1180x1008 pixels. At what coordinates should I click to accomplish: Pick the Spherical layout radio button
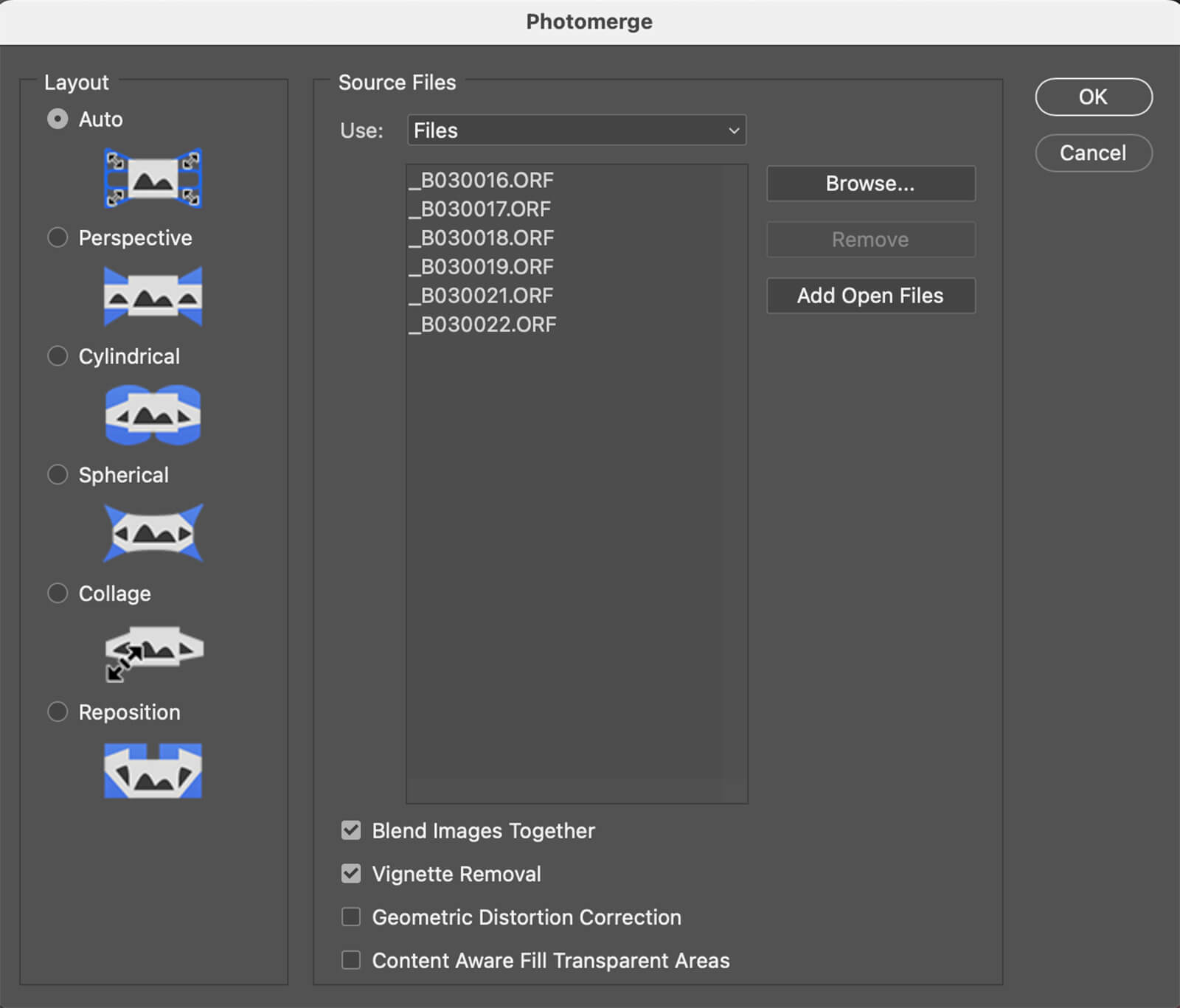click(x=58, y=475)
